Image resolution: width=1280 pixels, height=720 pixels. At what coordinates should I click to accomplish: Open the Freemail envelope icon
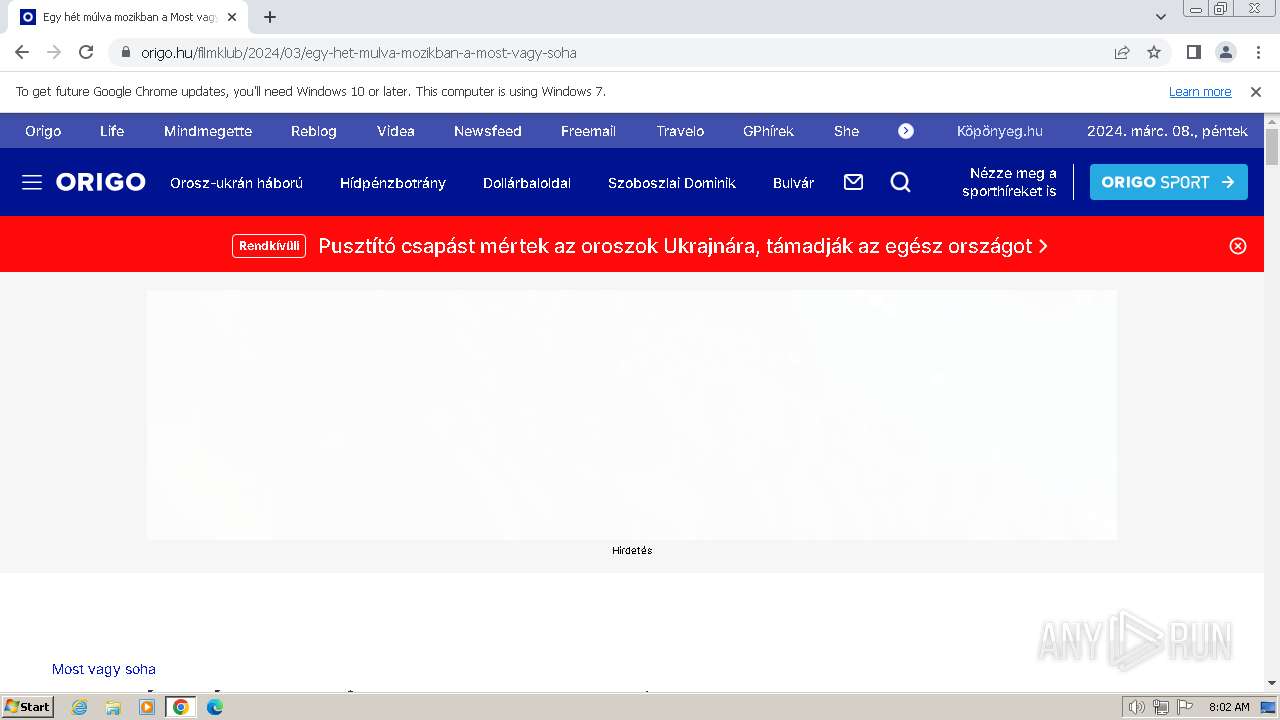(x=853, y=182)
